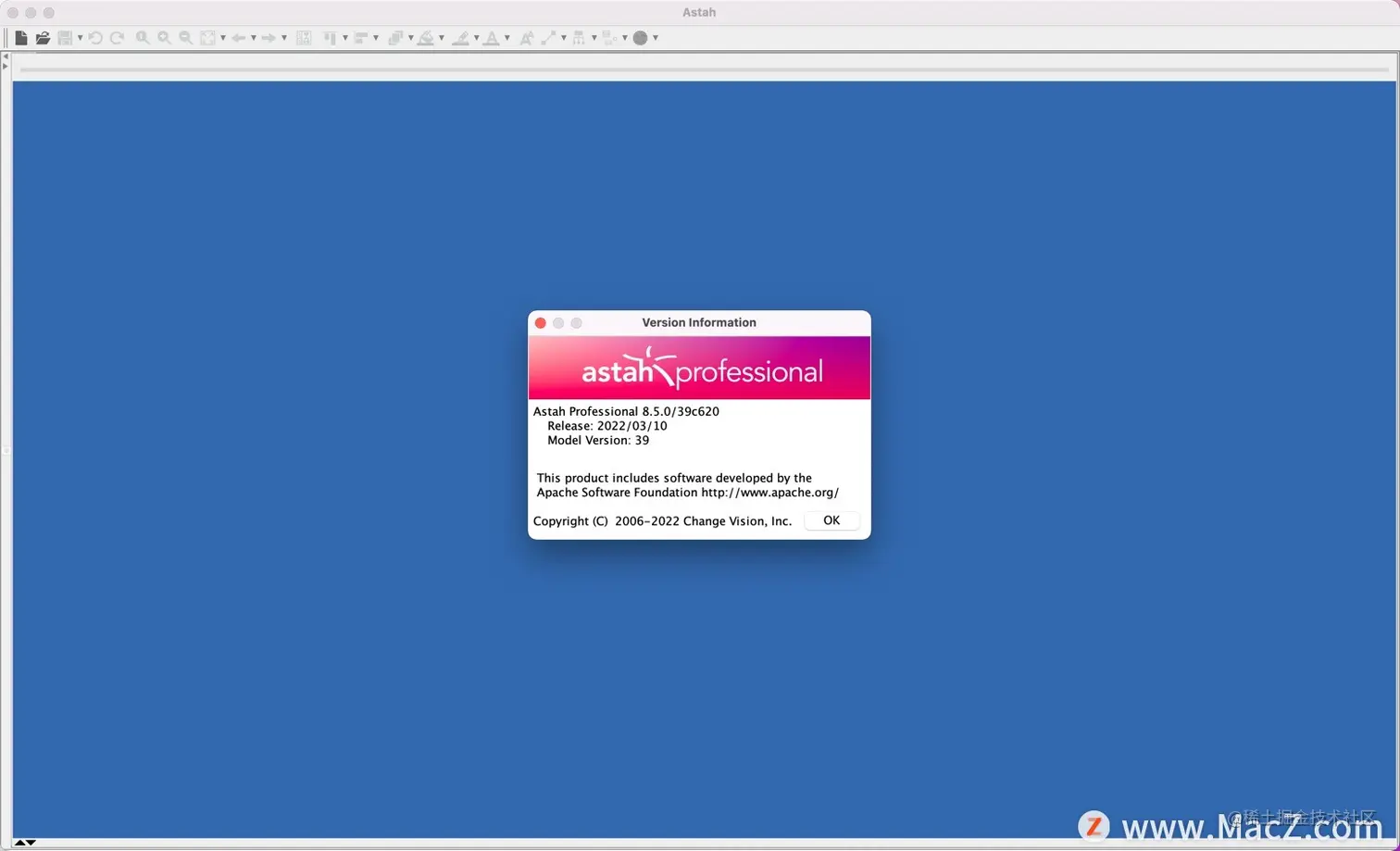
Task: Change element stacking order
Action: tap(395, 38)
